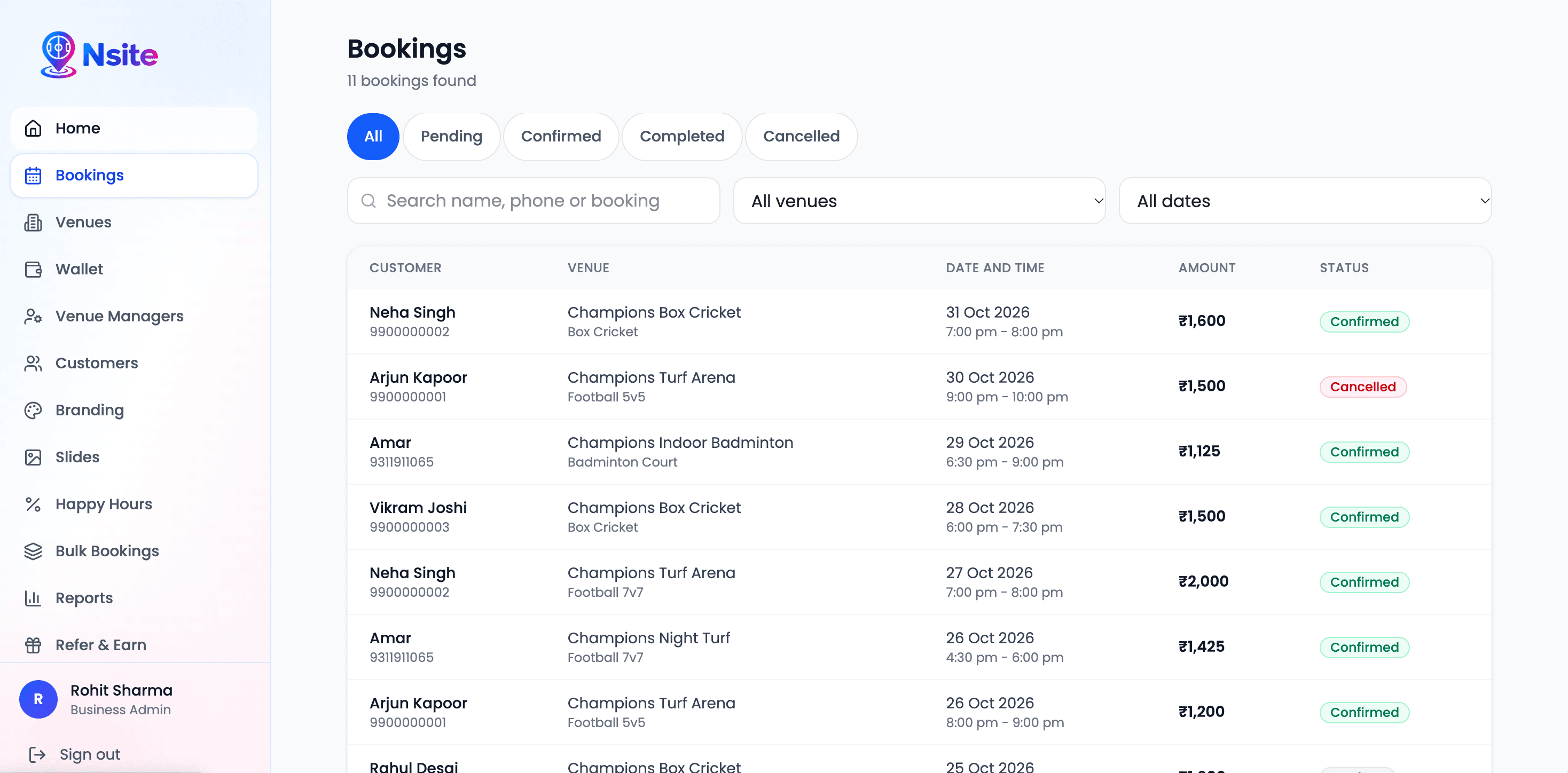The image size is (1568, 773).
Task: Focus the search name, phone or booking field
Action: (533, 201)
